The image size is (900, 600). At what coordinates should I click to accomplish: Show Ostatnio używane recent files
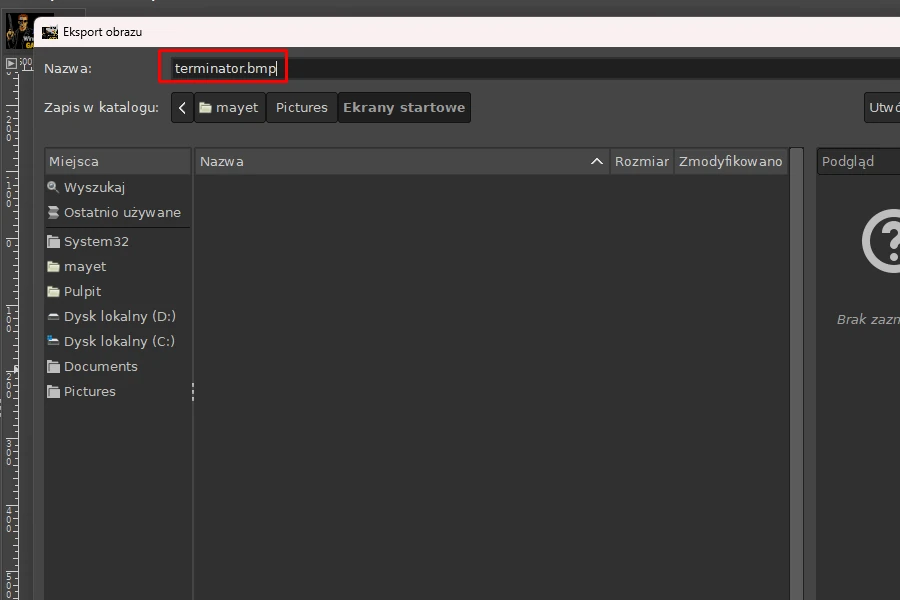click(118, 212)
